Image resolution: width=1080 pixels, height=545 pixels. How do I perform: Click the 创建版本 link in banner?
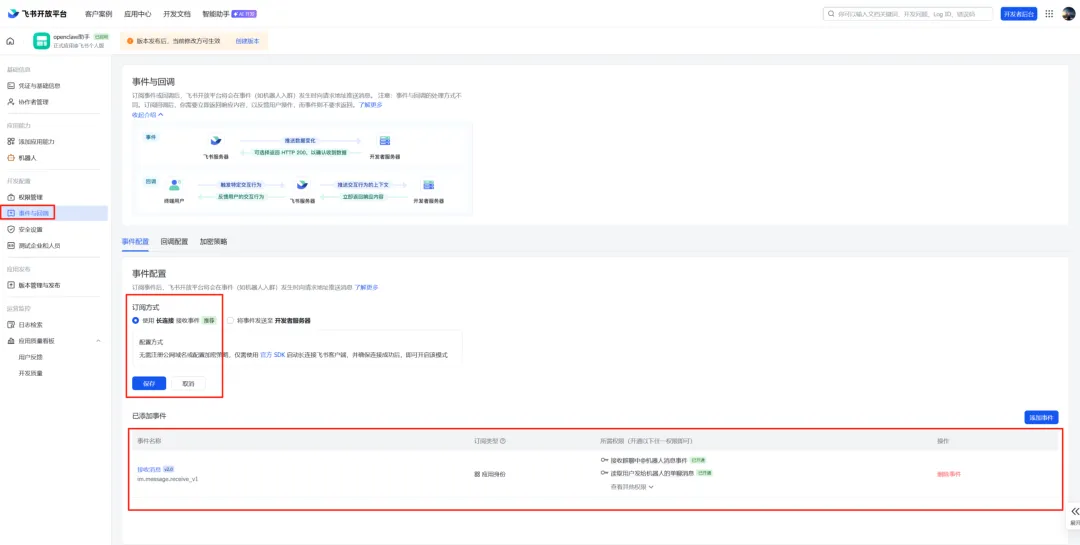(x=247, y=41)
